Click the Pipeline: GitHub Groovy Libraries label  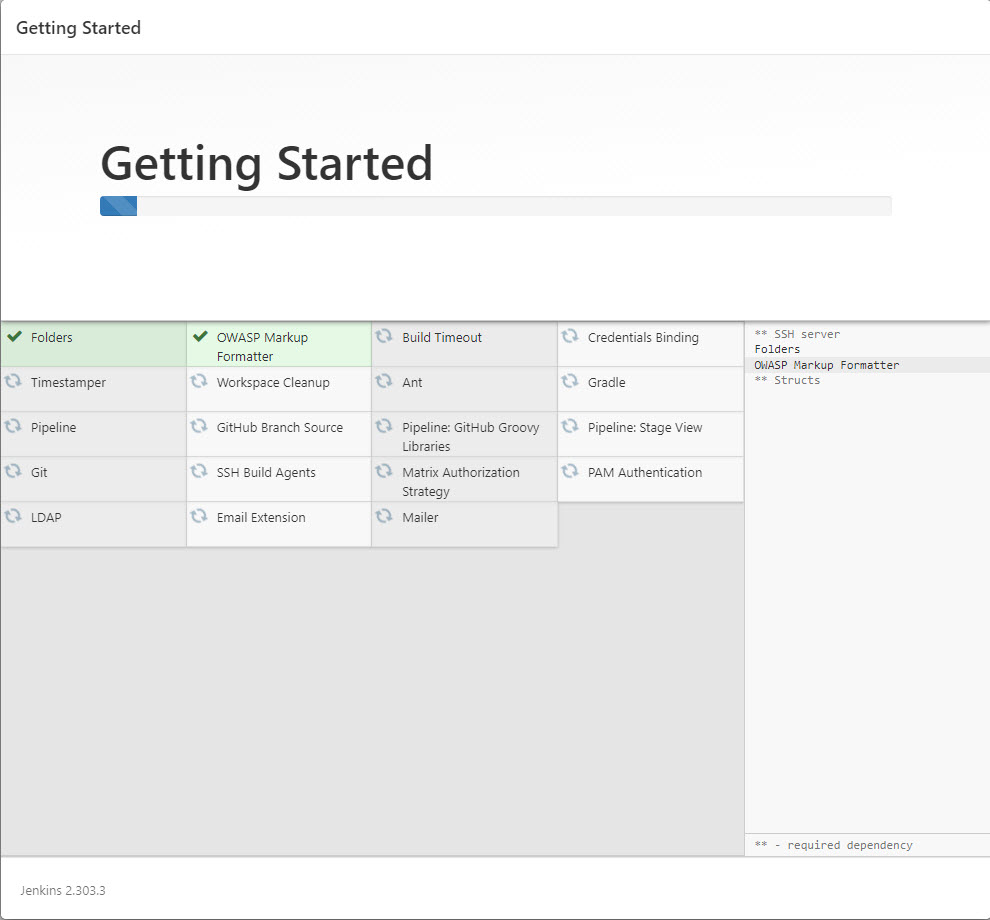470,437
